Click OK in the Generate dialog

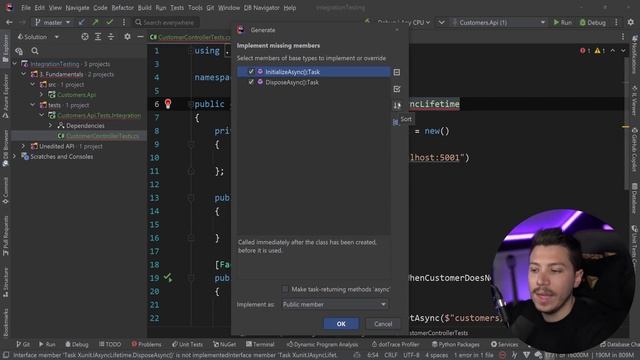pyautogui.click(x=341, y=324)
